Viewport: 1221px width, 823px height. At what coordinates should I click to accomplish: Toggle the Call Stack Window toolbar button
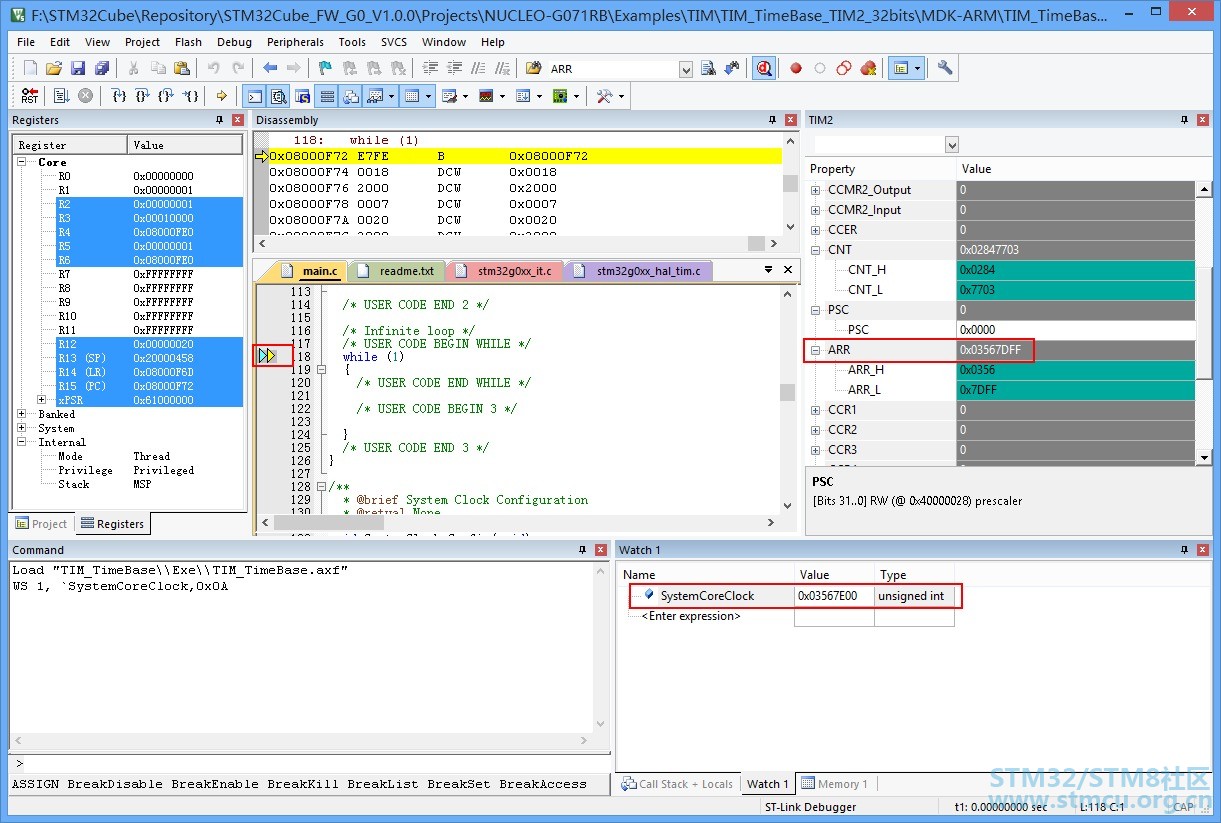(350, 96)
